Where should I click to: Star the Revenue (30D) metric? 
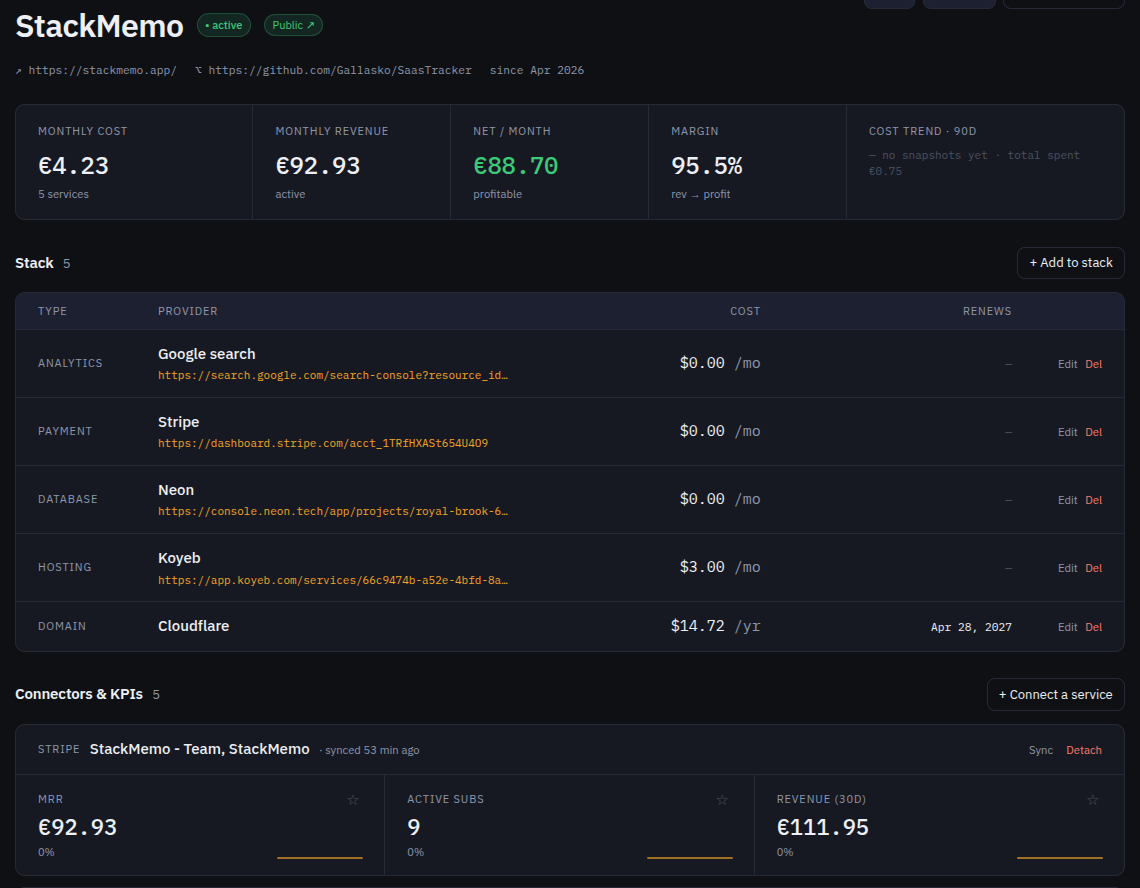pos(1092,799)
